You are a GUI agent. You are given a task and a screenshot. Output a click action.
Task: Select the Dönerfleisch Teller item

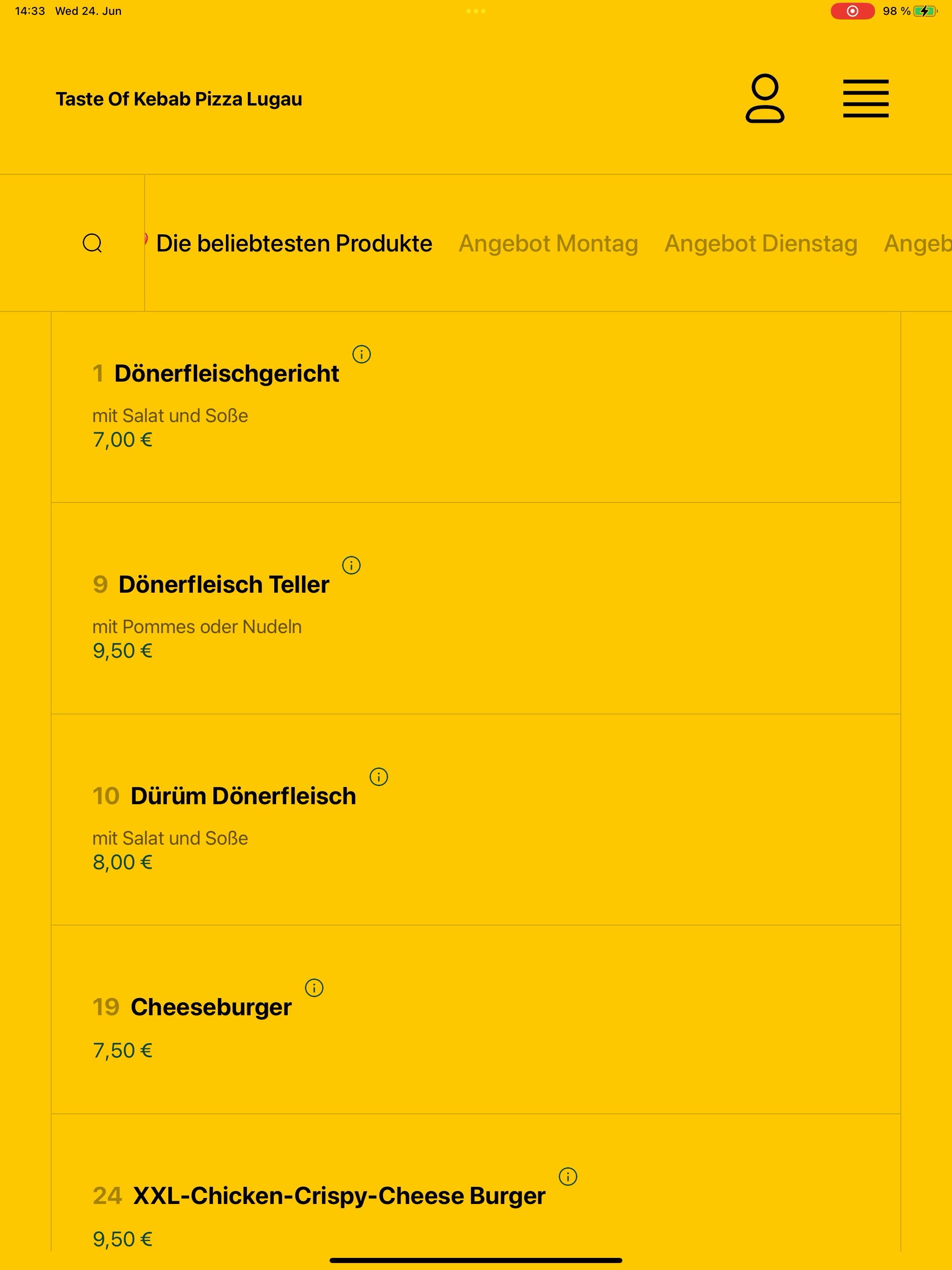pos(476,609)
